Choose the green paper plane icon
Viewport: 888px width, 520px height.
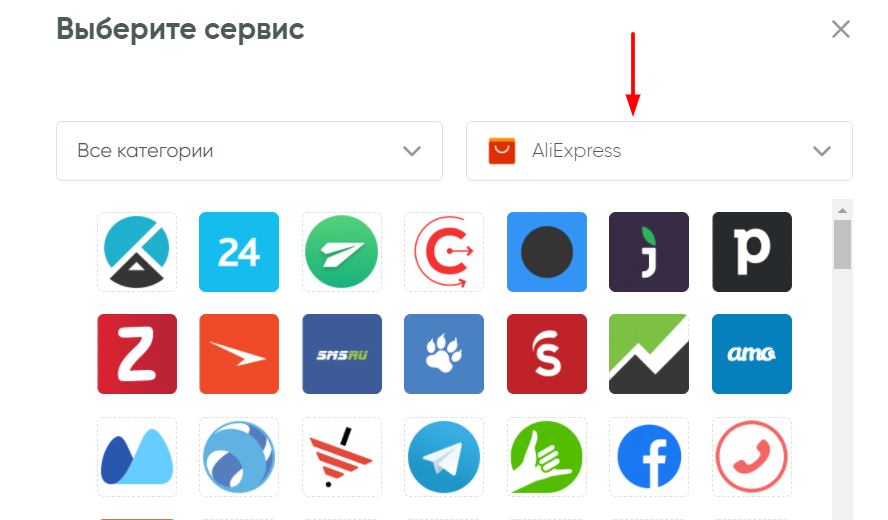click(342, 252)
